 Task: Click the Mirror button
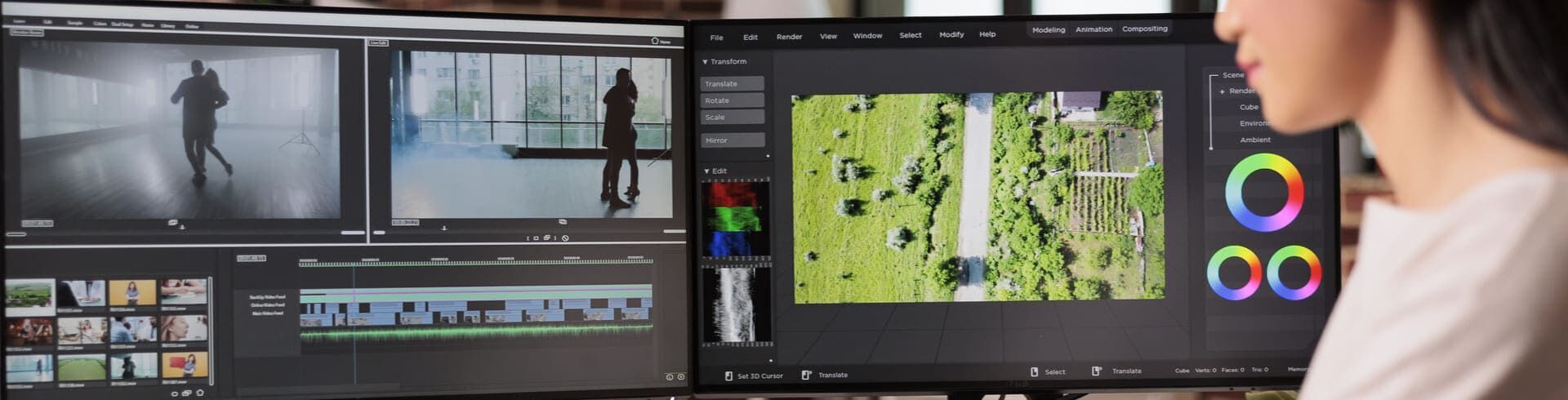coord(733,140)
